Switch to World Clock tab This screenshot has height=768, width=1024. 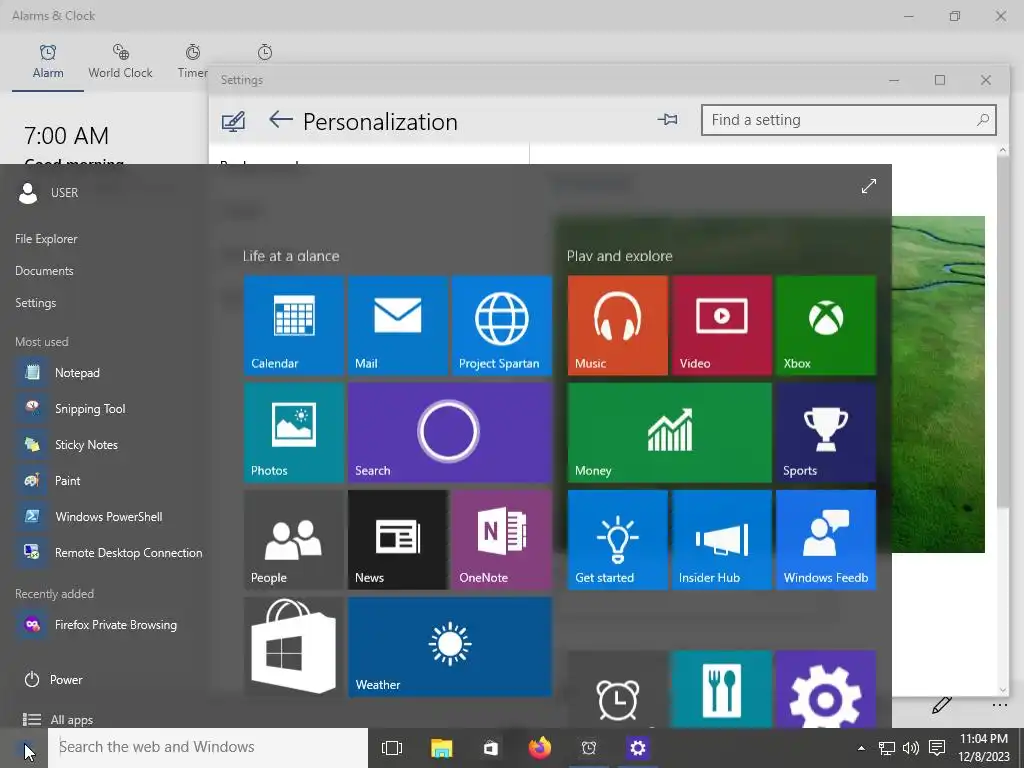point(120,63)
